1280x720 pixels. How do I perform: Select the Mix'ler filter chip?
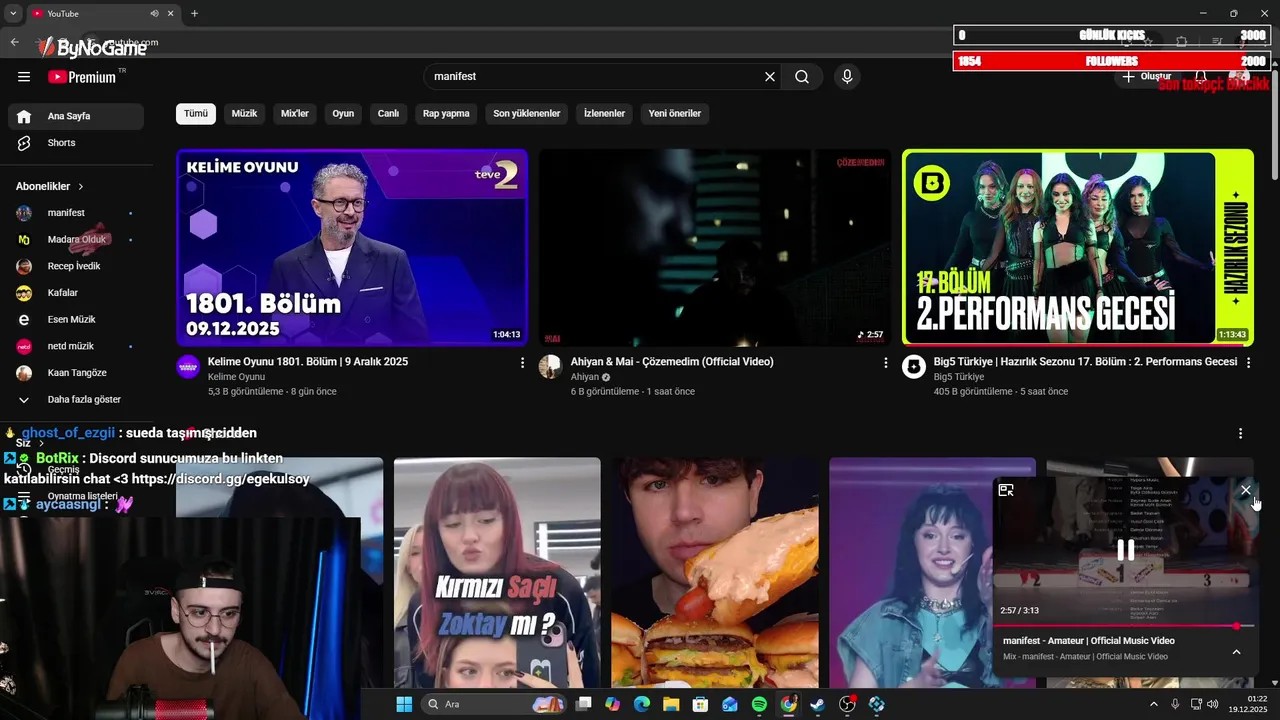click(x=295, y=114)
